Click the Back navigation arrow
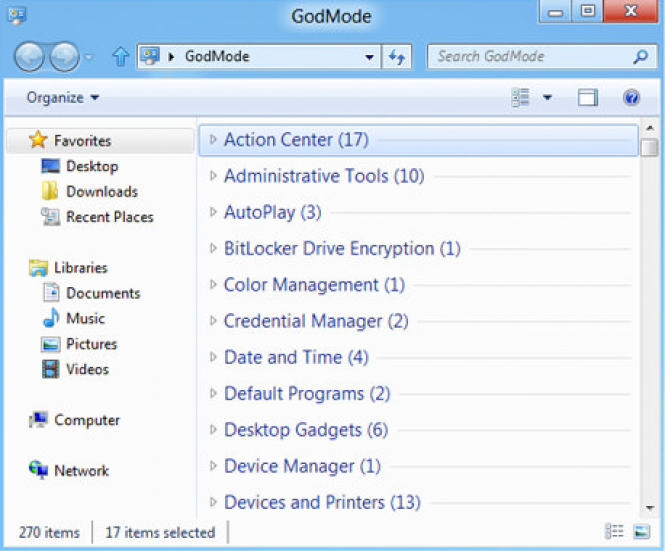The width and height of the screenshot is (665, 551). click(x=29, y=56)
